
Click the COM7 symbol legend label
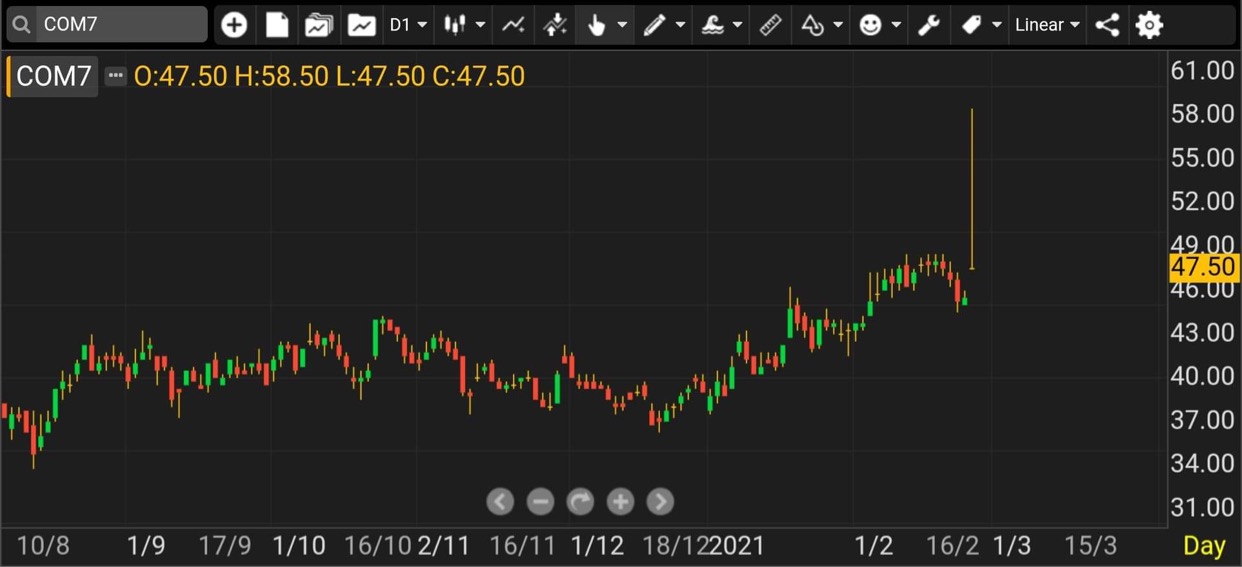pyautogui.click(x=53, y=76)
